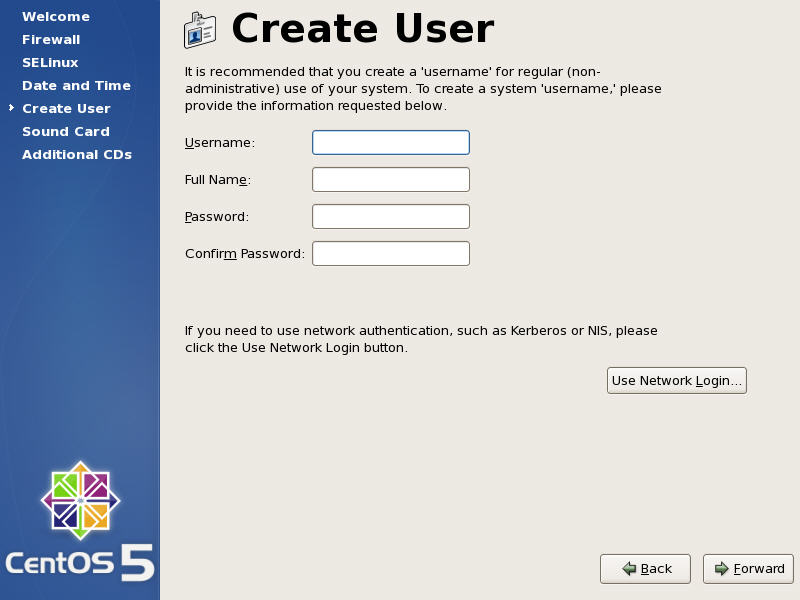Viewport: 800px width, 600px height.
Task: Click the Username label
Action: point(220,142)
